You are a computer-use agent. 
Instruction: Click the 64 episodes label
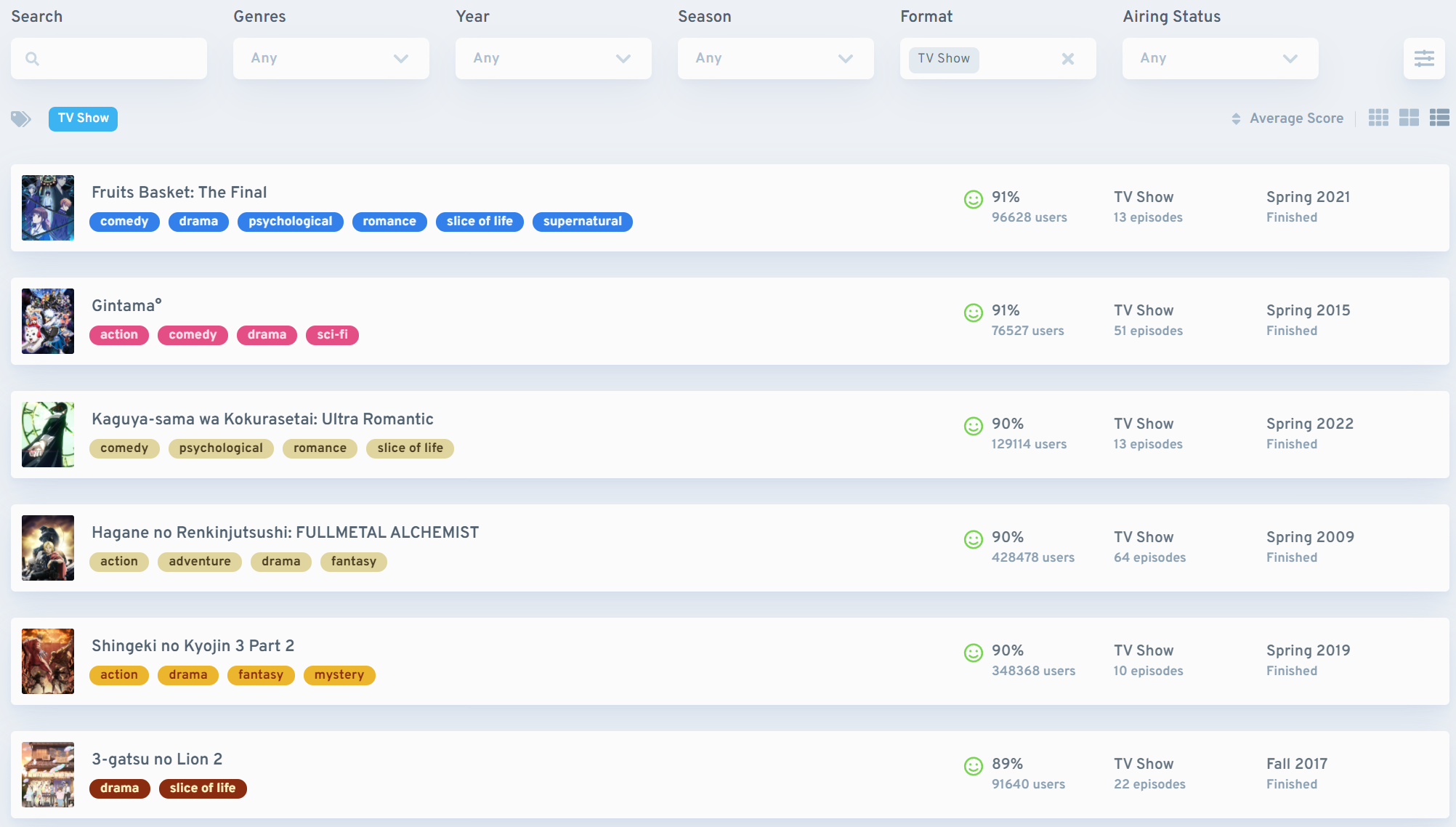(1149, 557)
